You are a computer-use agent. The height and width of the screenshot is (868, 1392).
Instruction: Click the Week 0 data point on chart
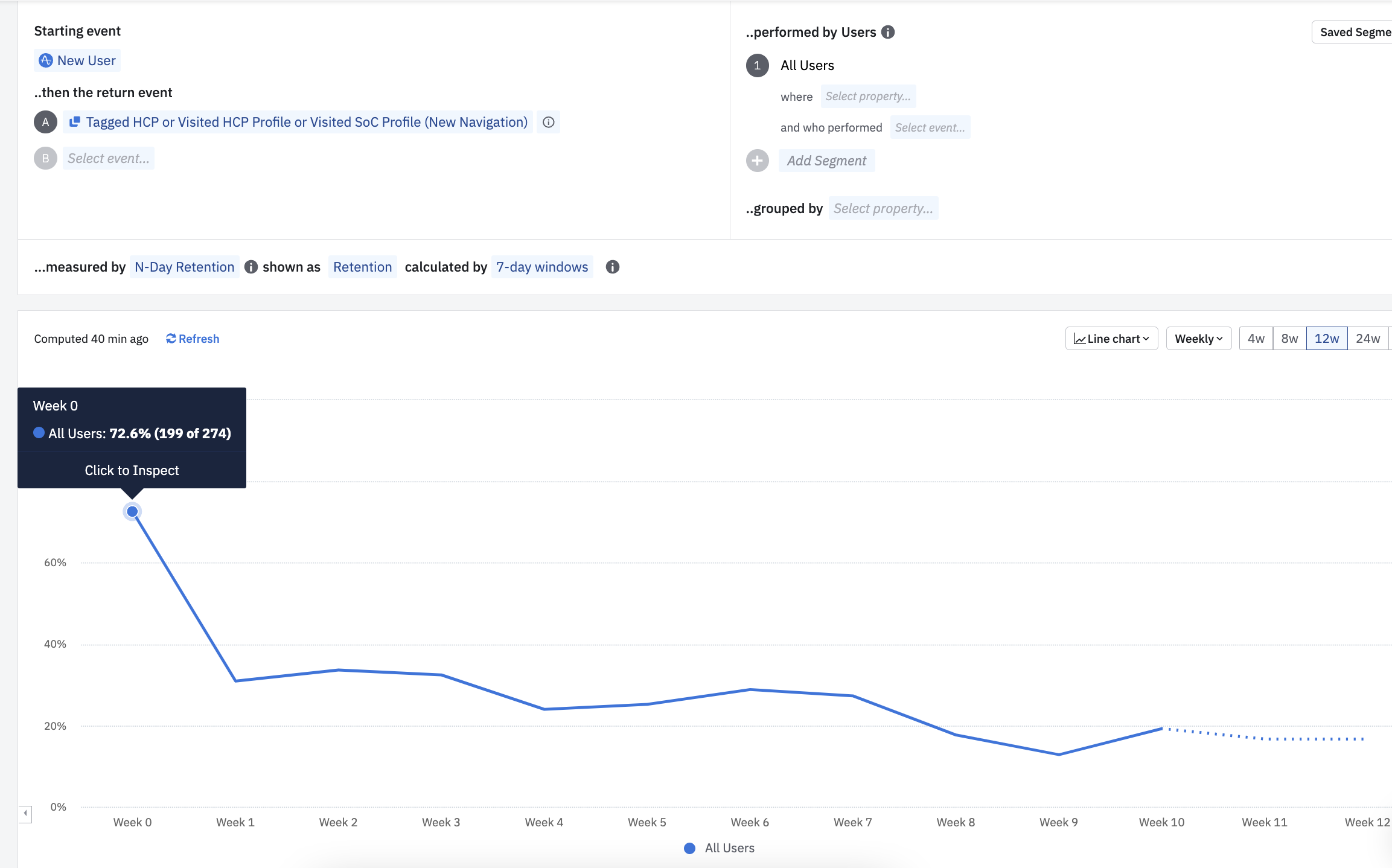pyautogui.click(x=132, y=512)
